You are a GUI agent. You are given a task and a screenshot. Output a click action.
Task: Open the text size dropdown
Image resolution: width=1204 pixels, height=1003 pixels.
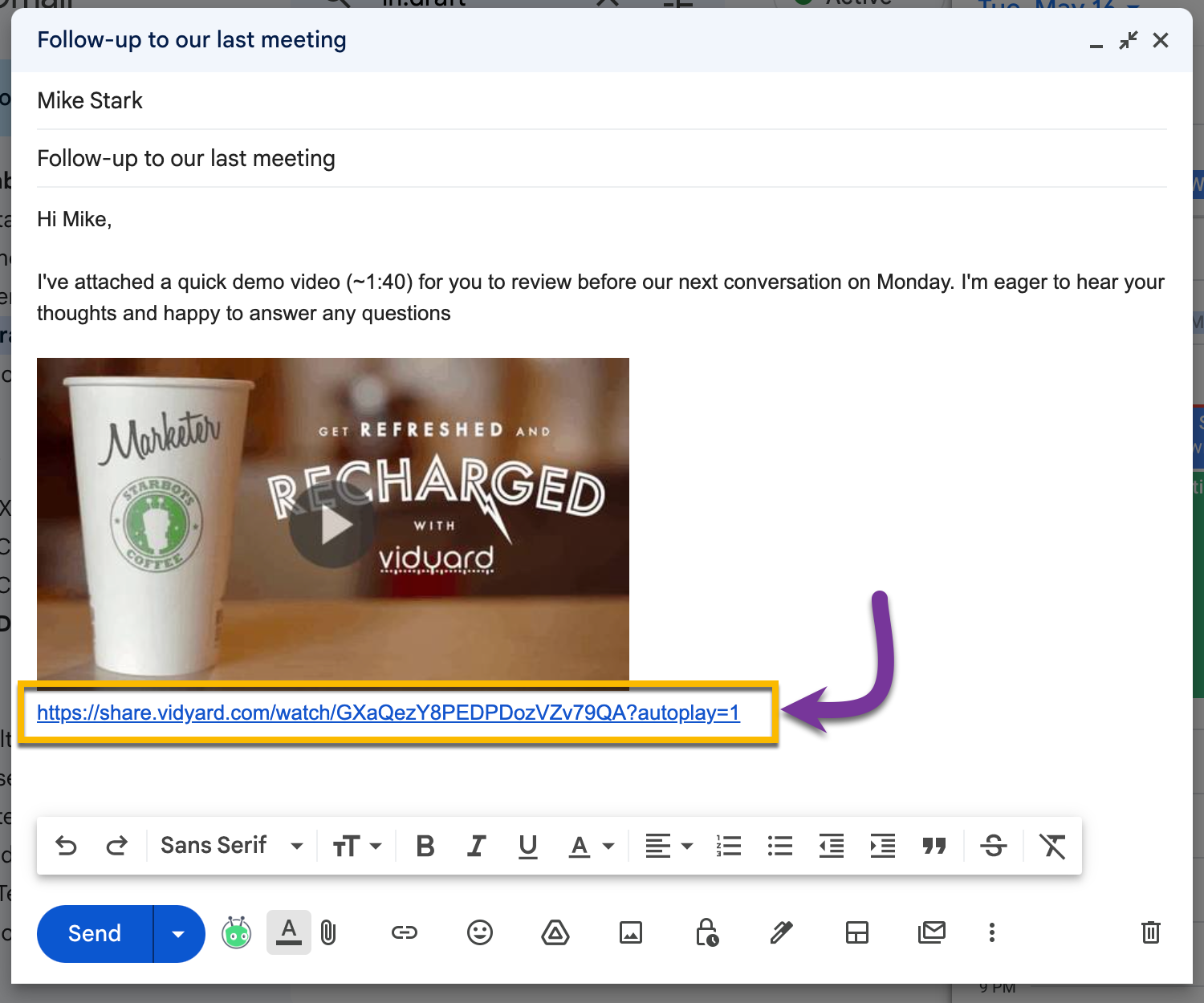click(x=357, y=846)
